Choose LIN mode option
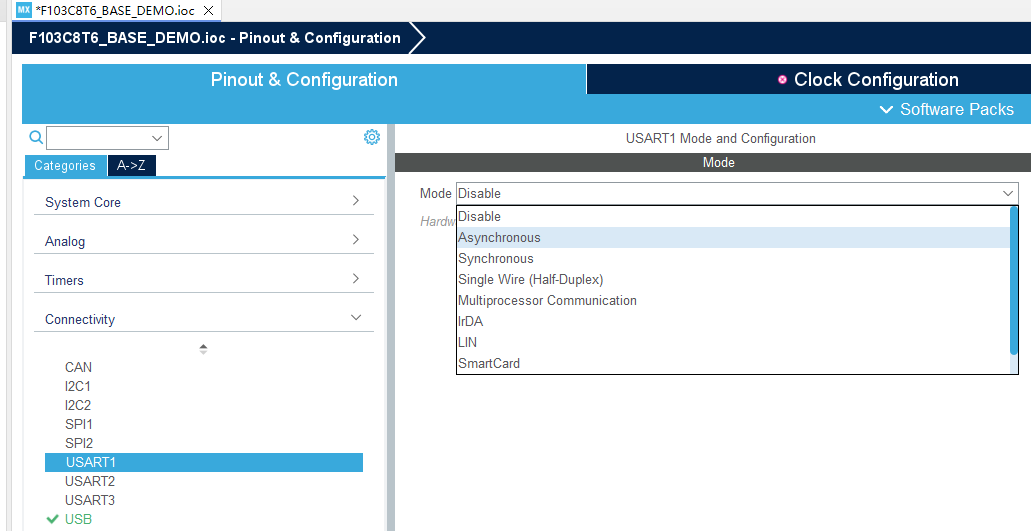Screen dimensions: 1031x531 733,342
